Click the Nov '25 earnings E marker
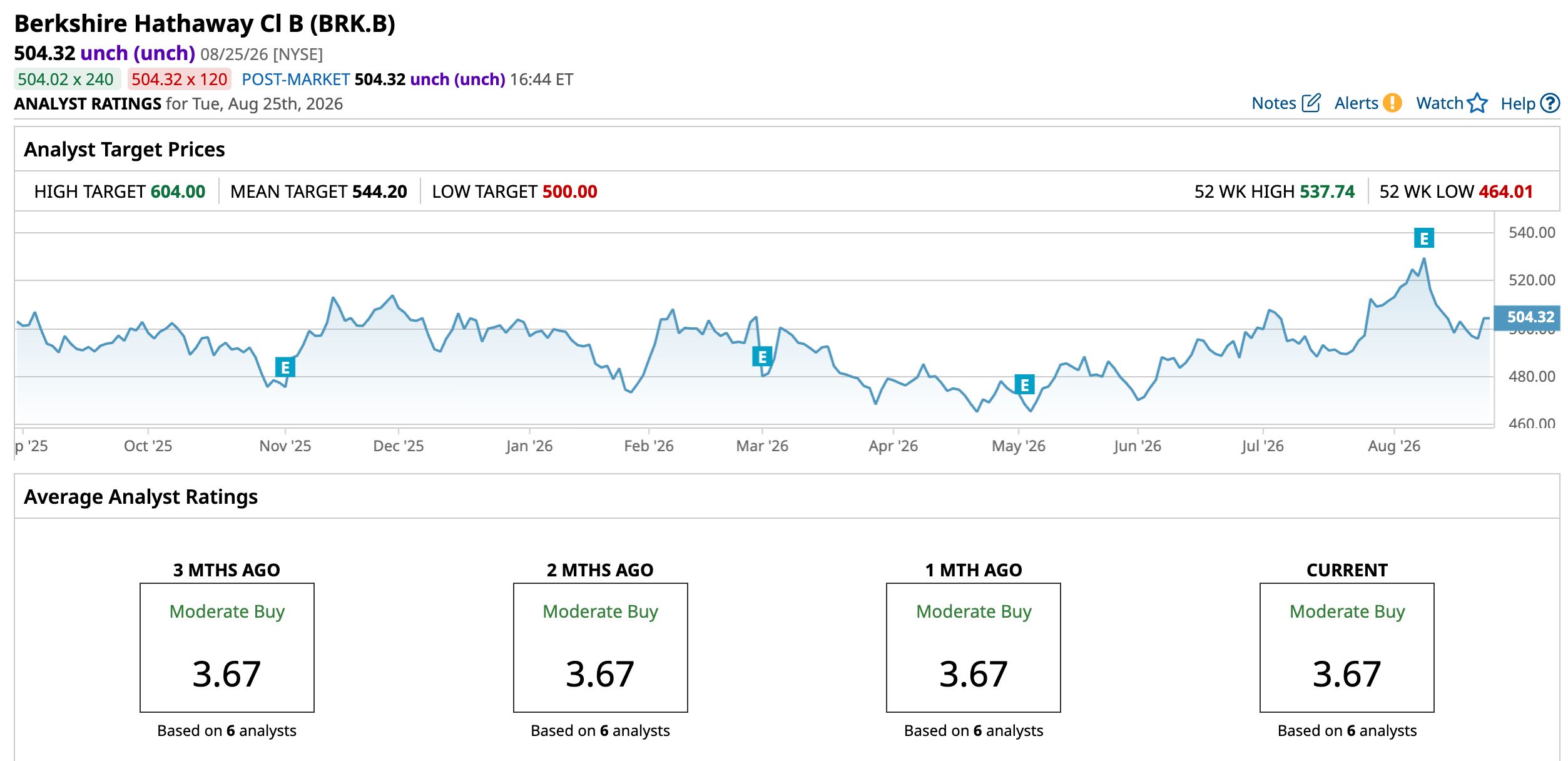Viewport: 1568px width, 761px height. [x=285, y=367]
